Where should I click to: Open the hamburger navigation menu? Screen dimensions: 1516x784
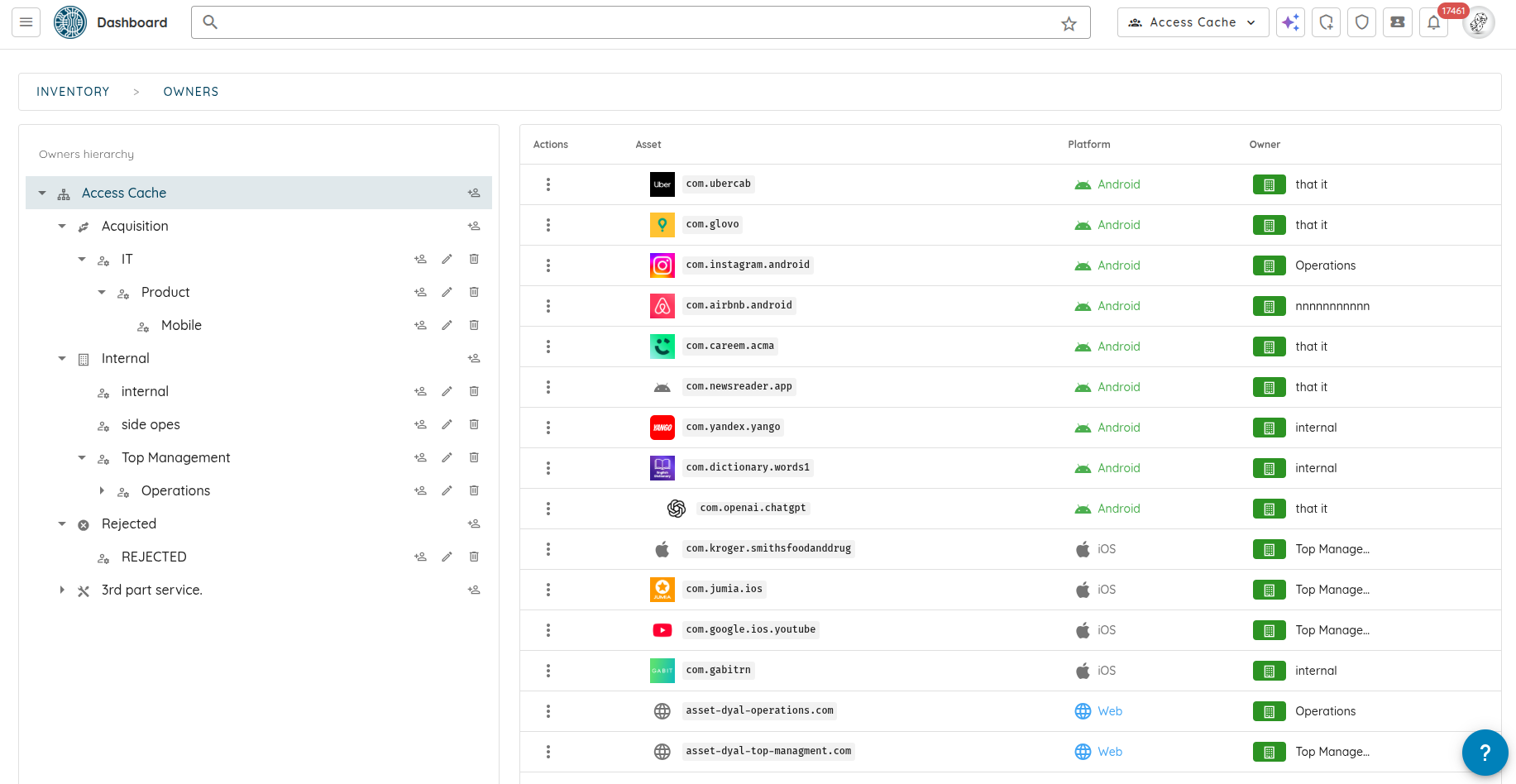click(26, 22)
